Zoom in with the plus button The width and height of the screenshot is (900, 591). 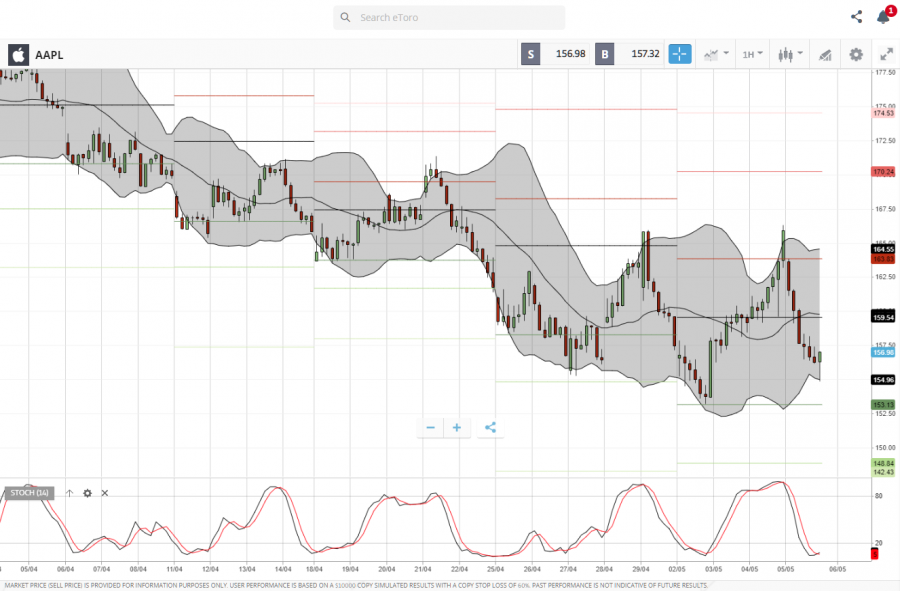(x=457, y=427)
